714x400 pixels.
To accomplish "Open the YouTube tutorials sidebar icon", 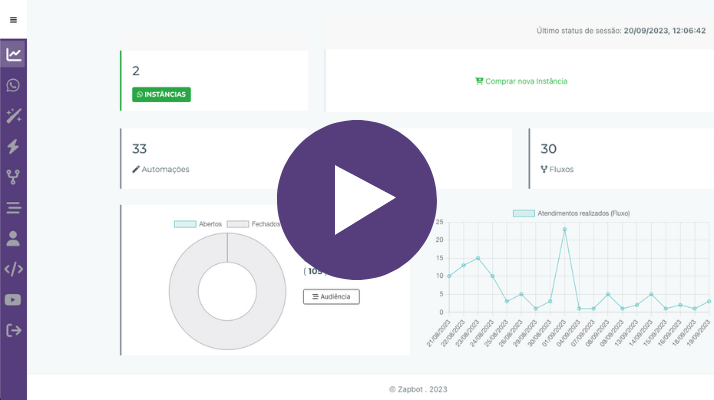I will coord(13,299).
